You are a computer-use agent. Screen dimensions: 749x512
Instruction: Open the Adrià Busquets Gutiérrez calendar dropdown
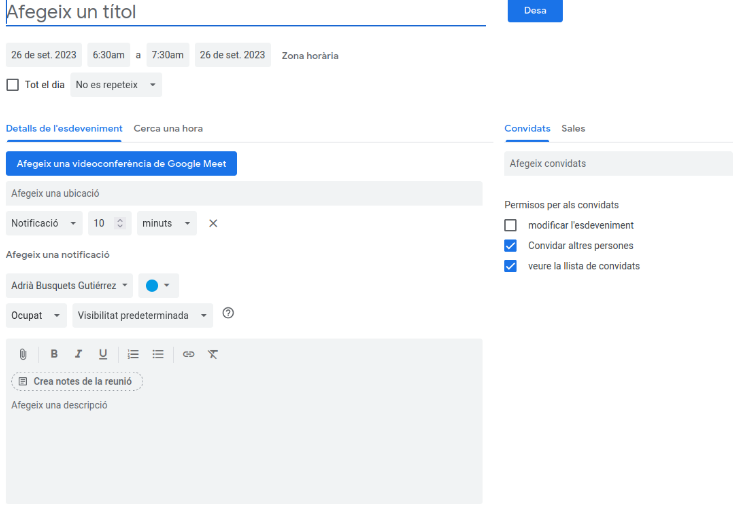69,285
